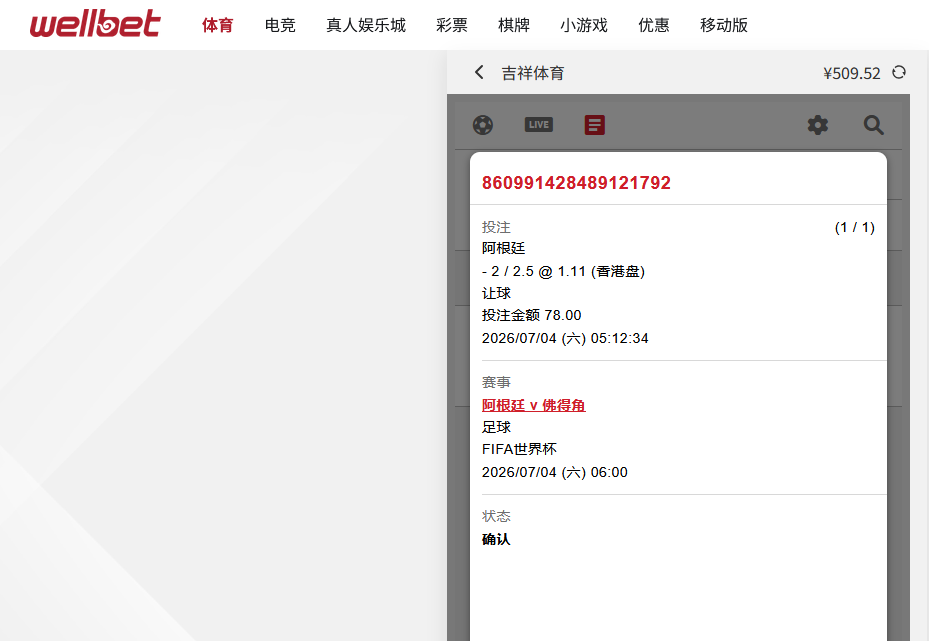Refresh the account balance
Viewport: 929px width, 641px height.
pyautogui.click(x=899, y=72)
